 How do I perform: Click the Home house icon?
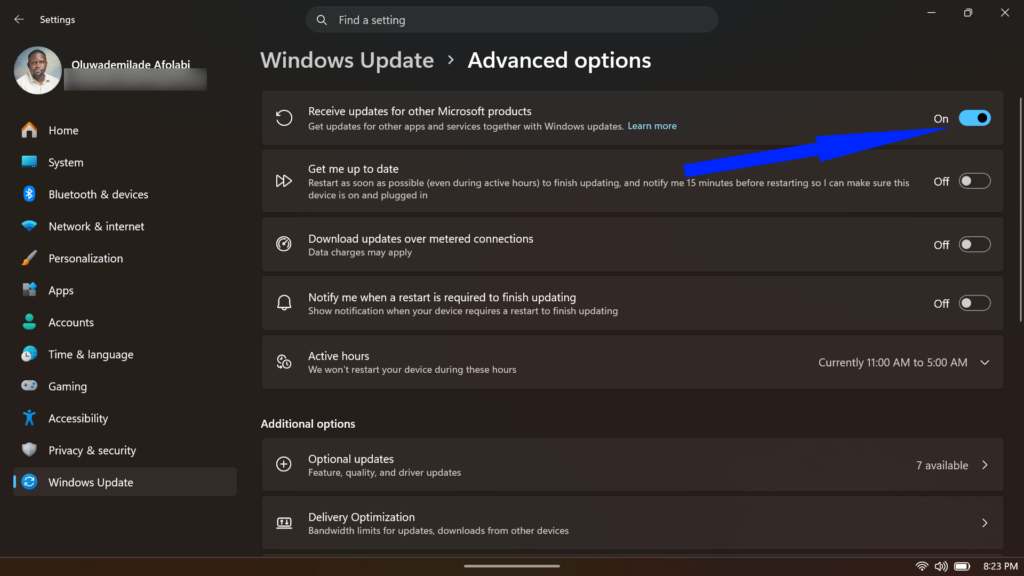tap(29, 130)
